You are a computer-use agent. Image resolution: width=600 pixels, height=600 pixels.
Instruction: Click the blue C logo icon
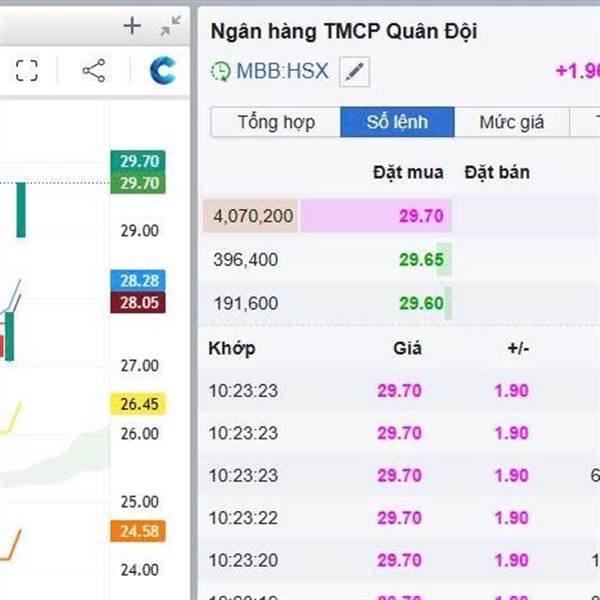click(x=163, y=70)
